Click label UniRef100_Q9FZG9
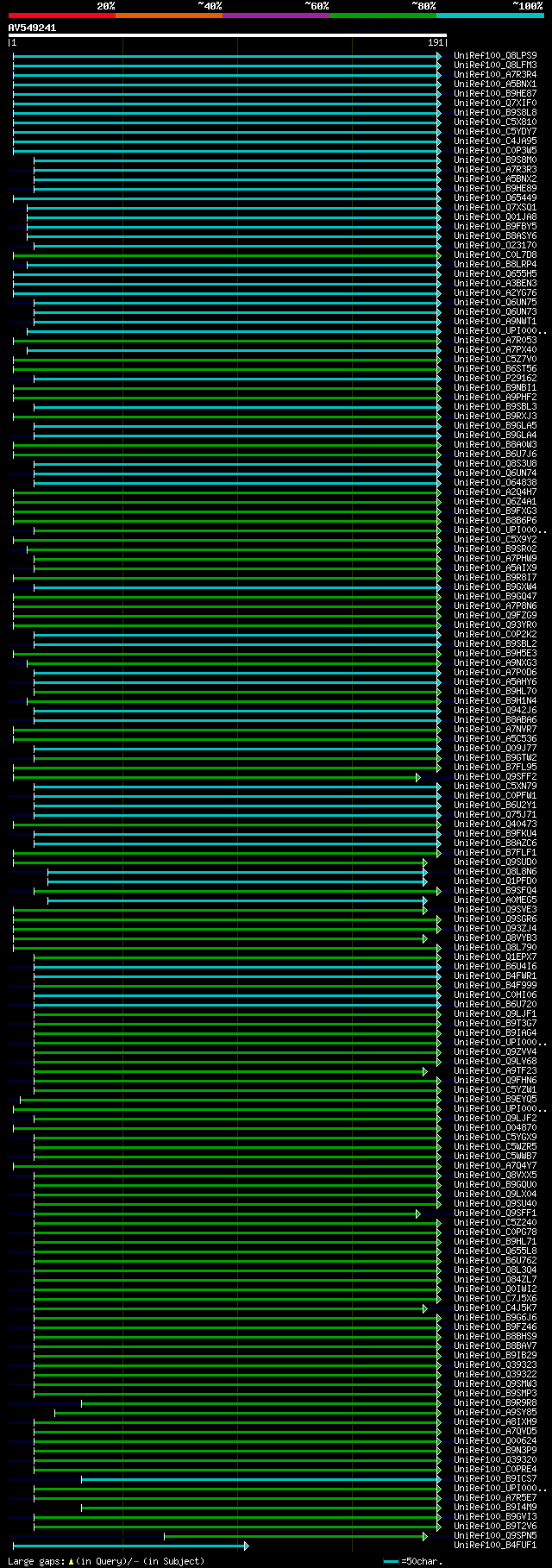 tap(495, 616)
